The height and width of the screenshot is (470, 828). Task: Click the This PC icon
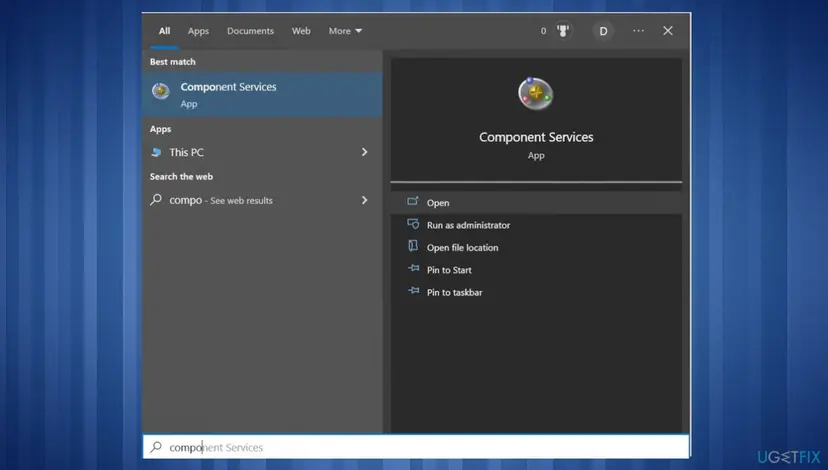156,152
